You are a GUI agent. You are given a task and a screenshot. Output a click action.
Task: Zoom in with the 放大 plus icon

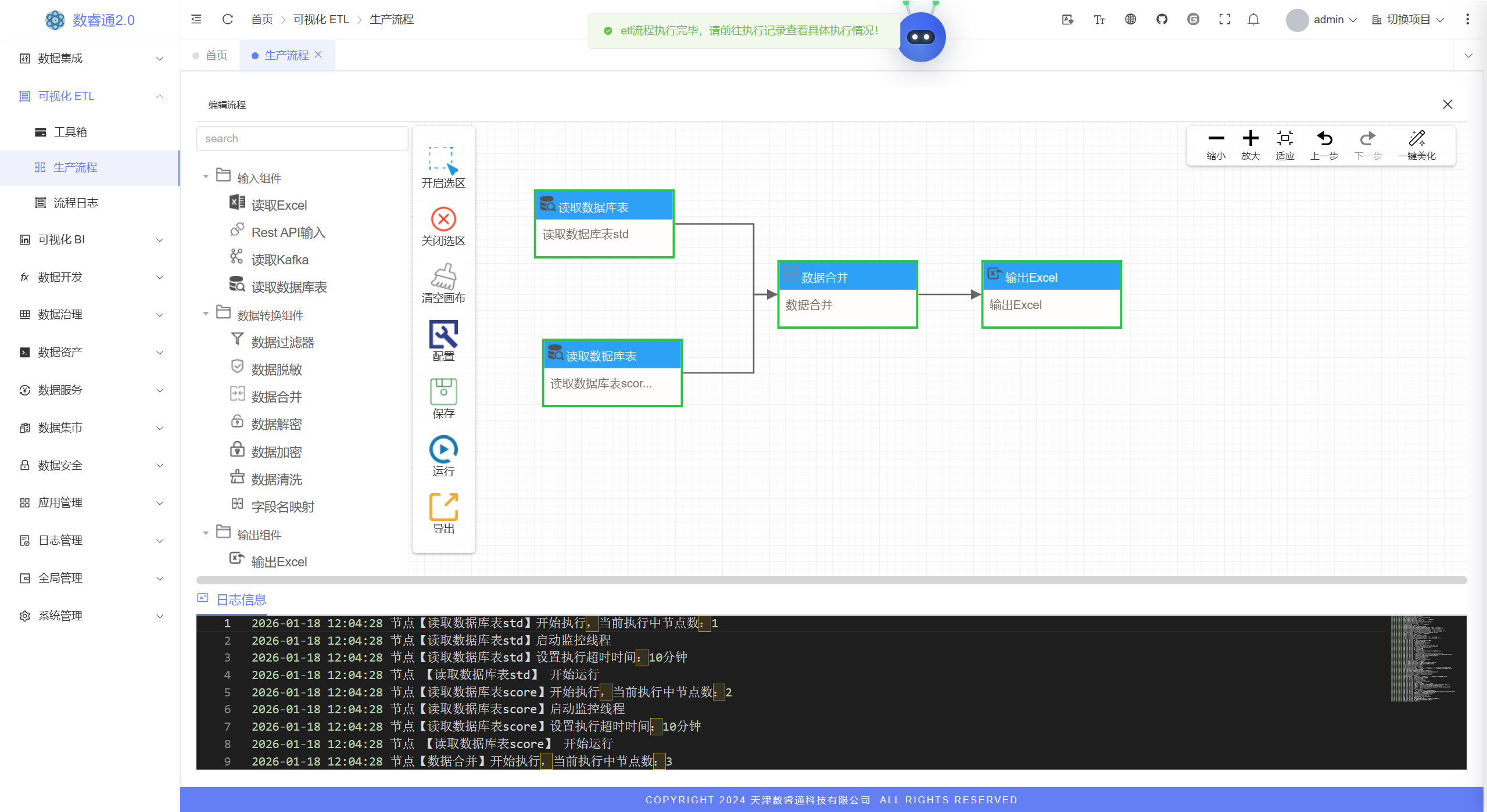tap(1250, 139)
